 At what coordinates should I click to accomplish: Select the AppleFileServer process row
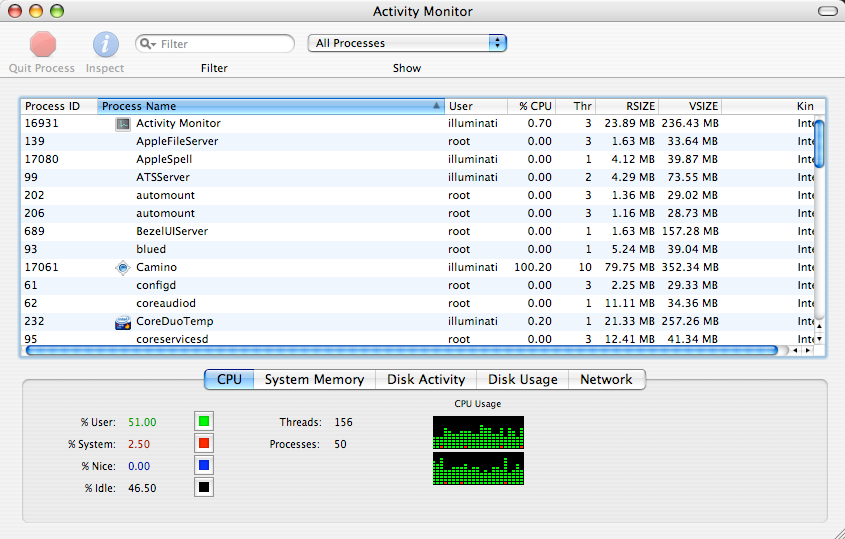(418, 141)
